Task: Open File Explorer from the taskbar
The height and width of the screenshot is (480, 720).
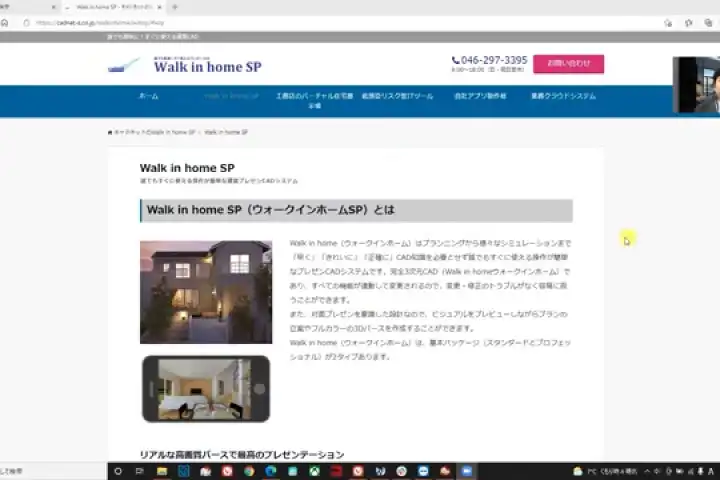Action: (162, 471)
